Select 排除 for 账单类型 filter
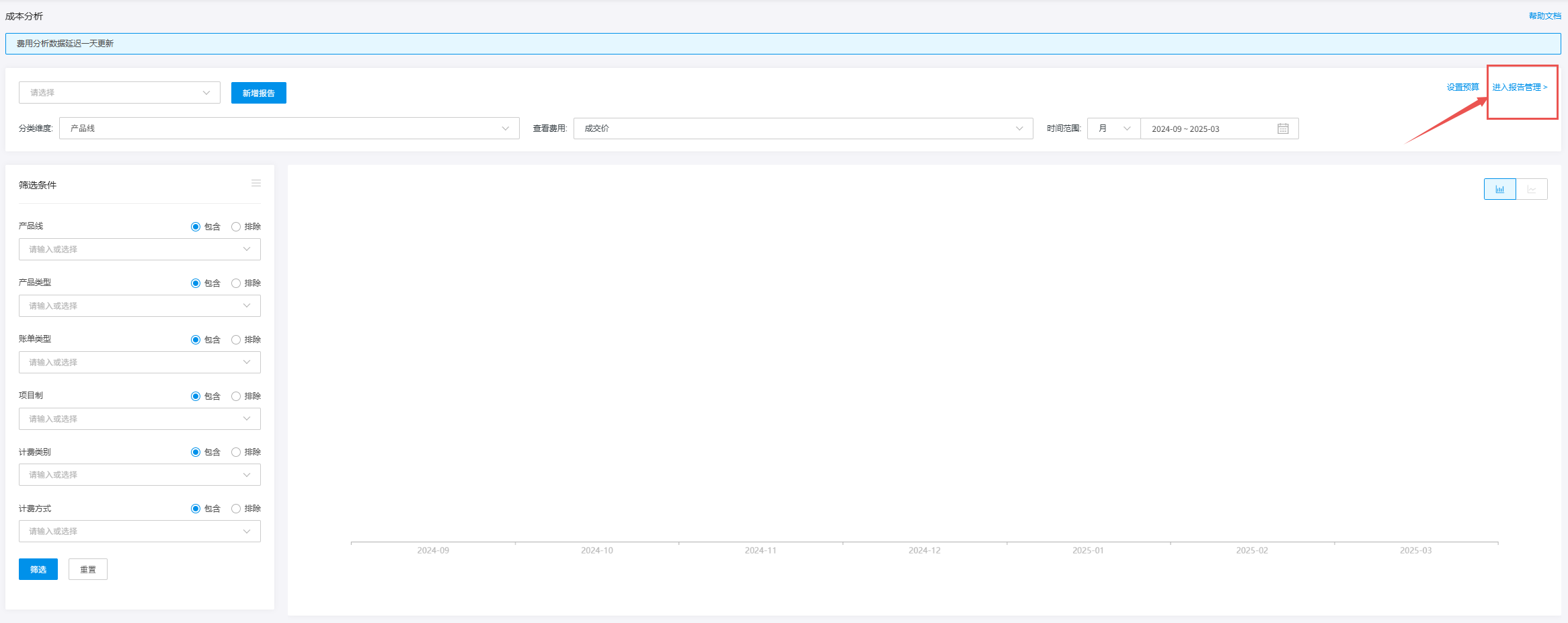 [236, 340]
